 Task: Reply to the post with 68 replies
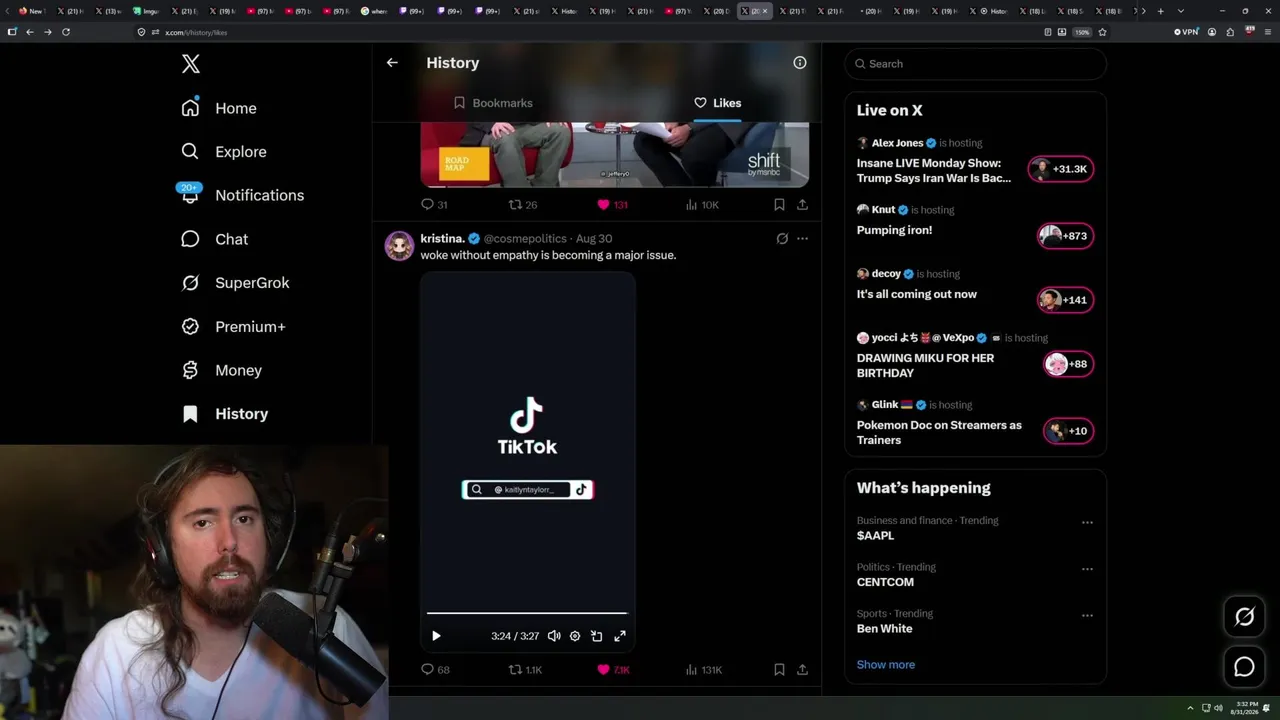point(435,670)
